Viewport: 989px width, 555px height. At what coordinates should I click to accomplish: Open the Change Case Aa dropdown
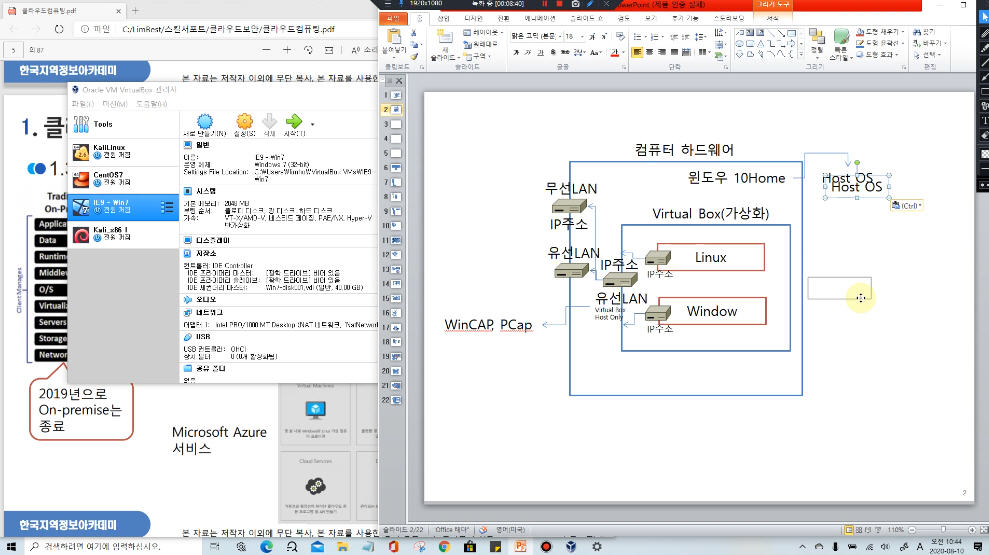[x=595, y=52]
